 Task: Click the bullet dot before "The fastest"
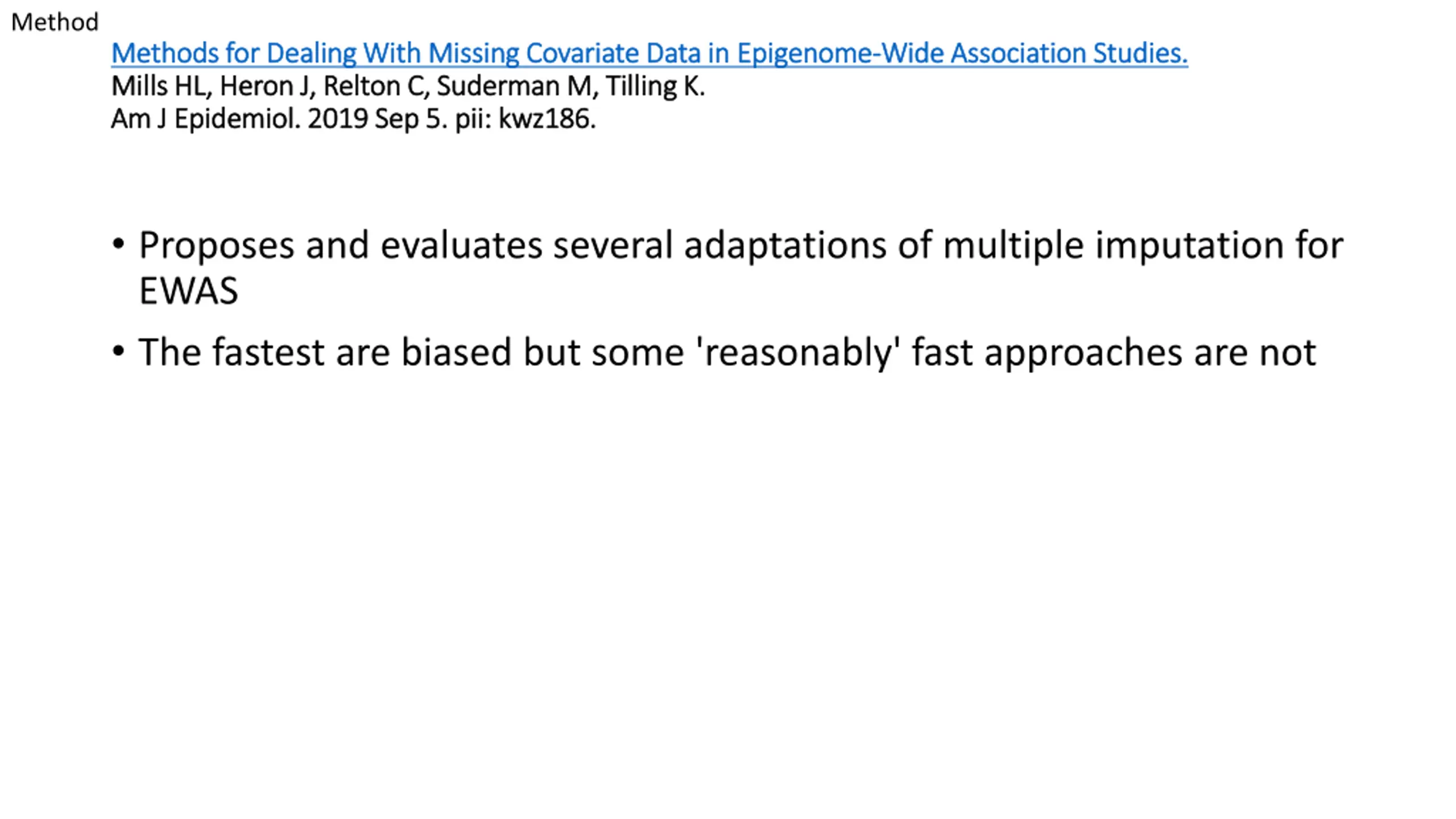tap(118, 351)
